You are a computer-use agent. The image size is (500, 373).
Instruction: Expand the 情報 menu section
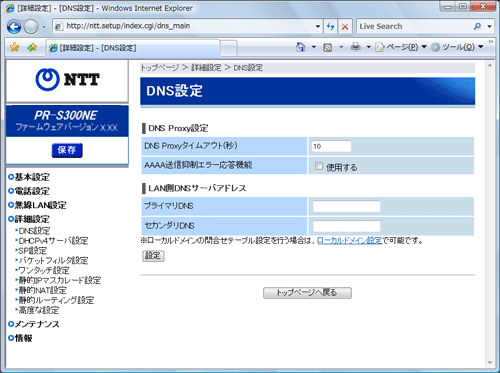click(x=21, y=338)
